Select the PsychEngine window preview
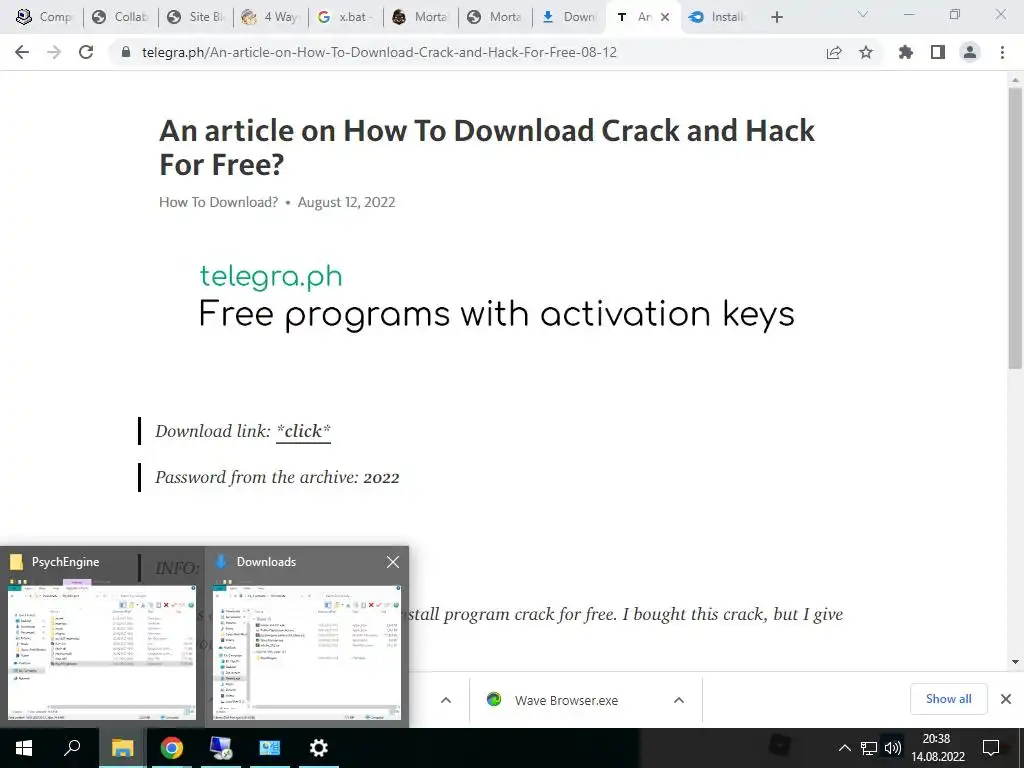 click(102, 637)
